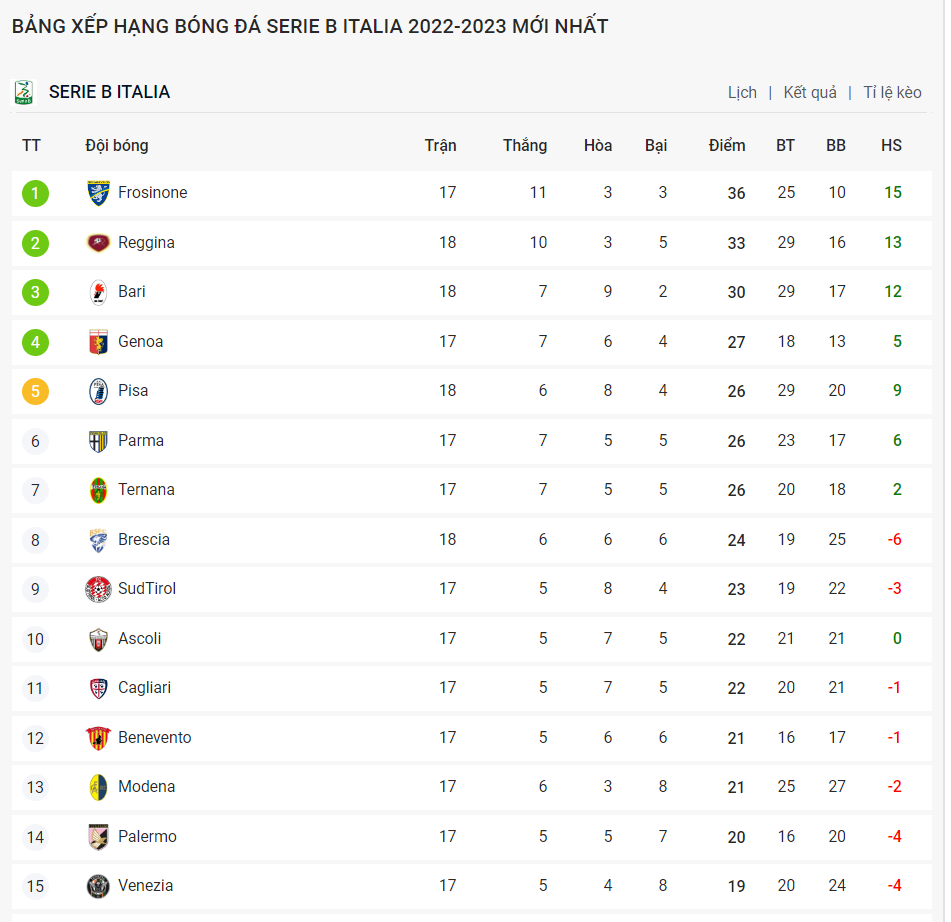Image resolution: width=951 pixels, height=922 pixels.
Task: Select the Parma club badge
Action: (x=98, y=441)
